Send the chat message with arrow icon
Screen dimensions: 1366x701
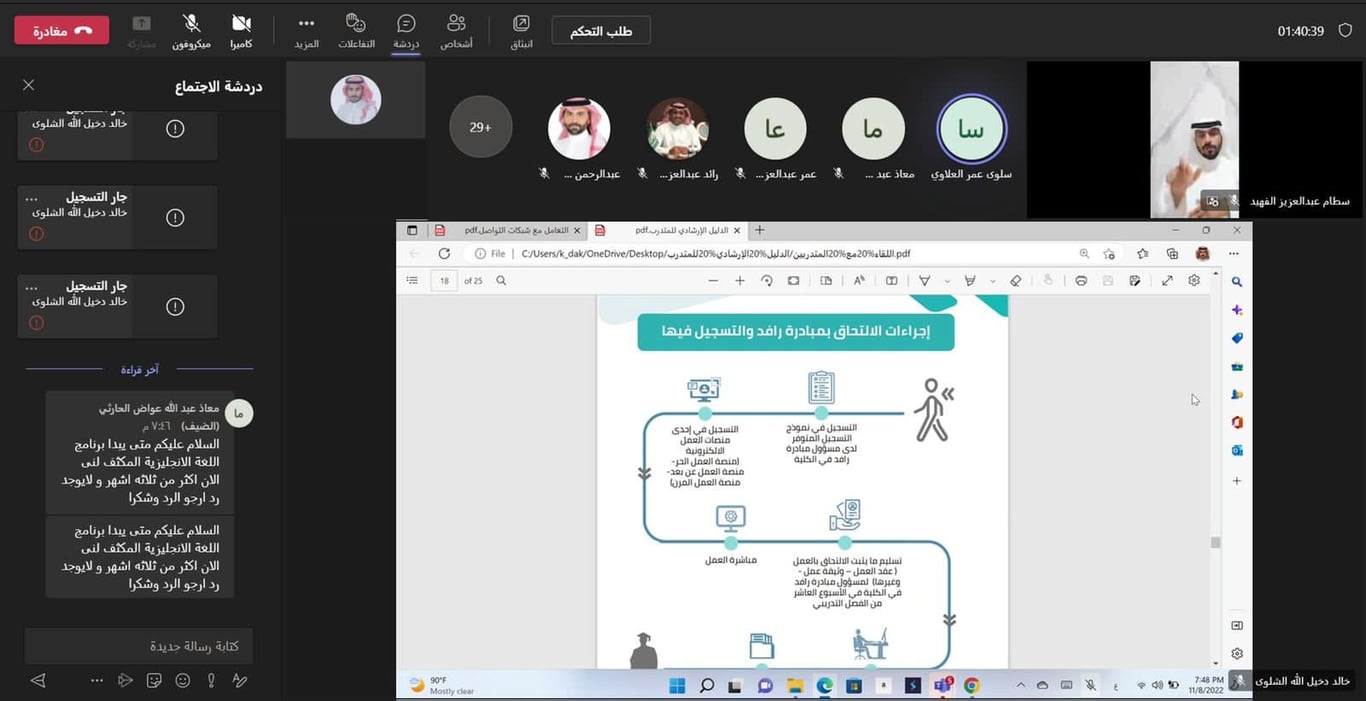[x=38, y=680]
